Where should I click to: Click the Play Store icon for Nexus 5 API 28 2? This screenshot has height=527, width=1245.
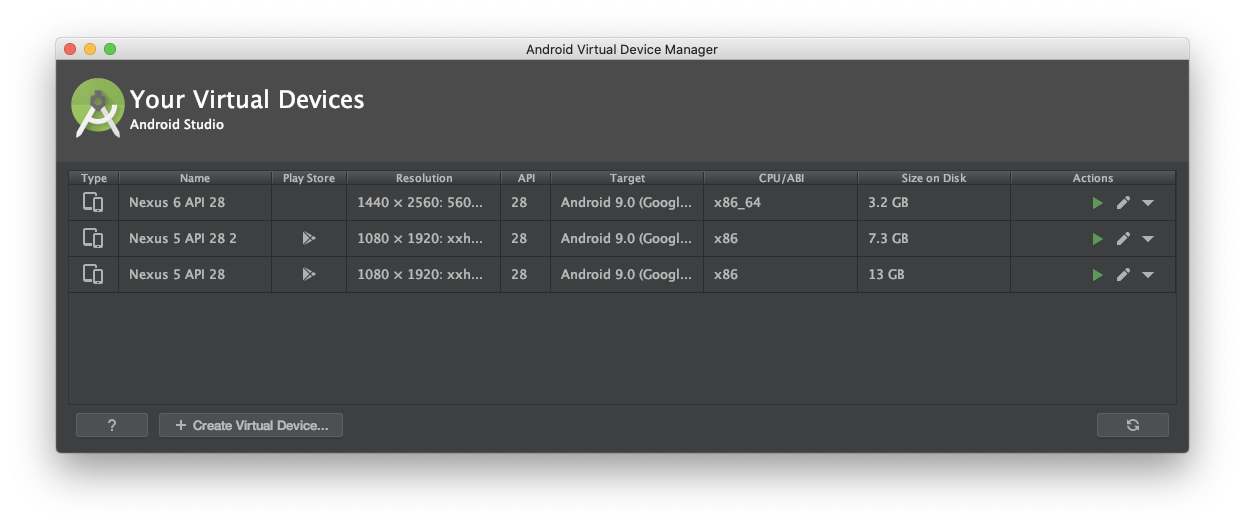tap(309, 239)
